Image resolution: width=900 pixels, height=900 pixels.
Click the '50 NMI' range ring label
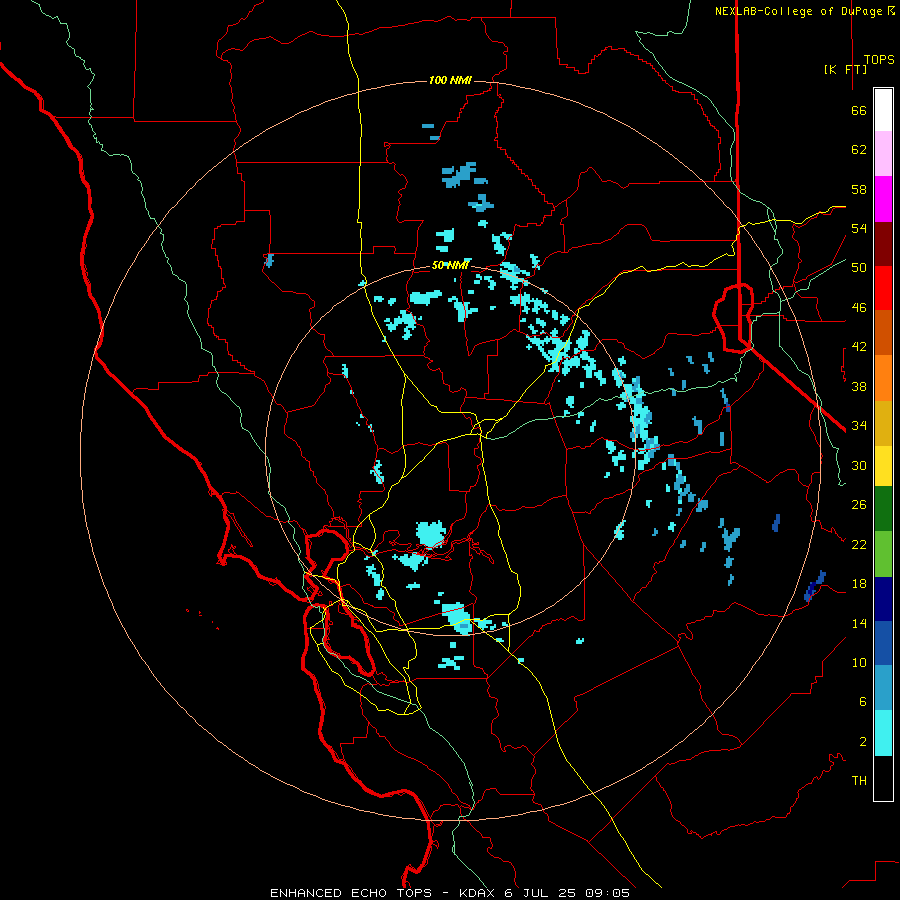[x=451, y=265]
